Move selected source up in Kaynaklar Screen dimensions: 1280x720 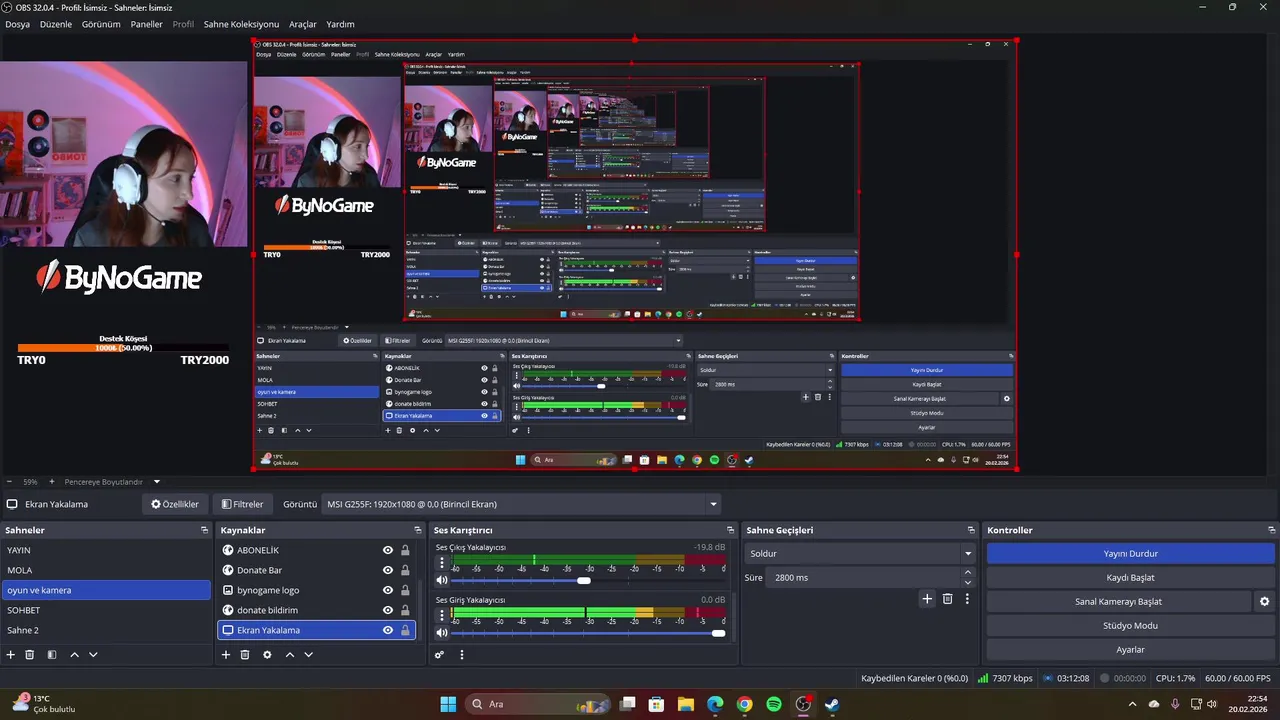tap(290, 655)
